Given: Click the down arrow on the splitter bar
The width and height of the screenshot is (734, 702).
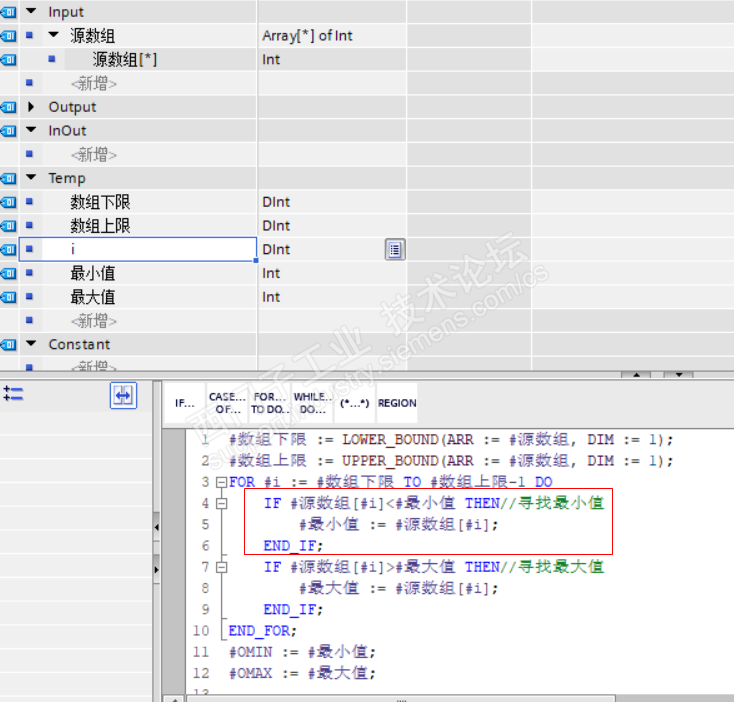Looking at the screenshot, I should (x=679, y=374).
